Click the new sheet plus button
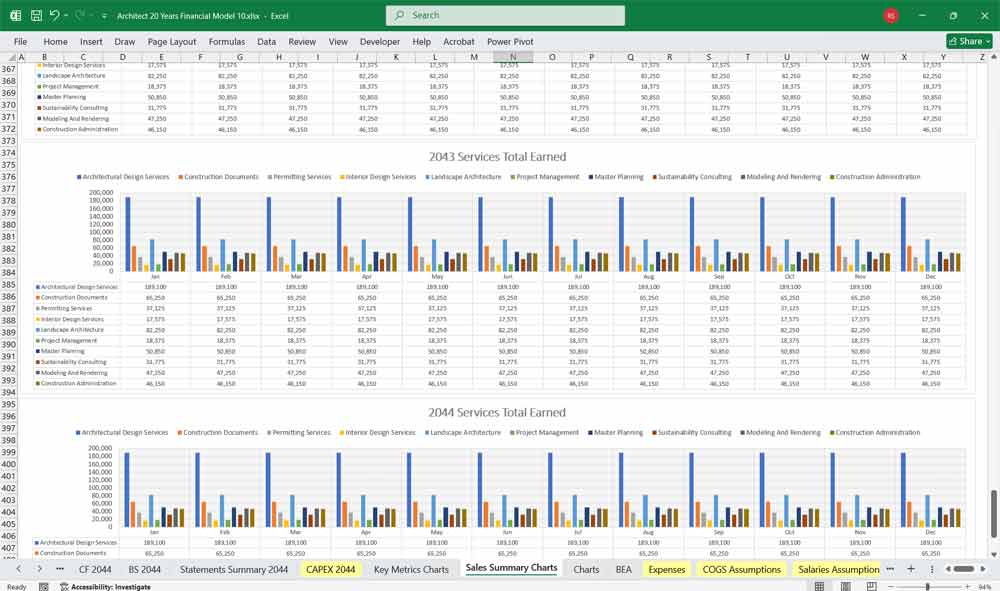 click(910, 568)
